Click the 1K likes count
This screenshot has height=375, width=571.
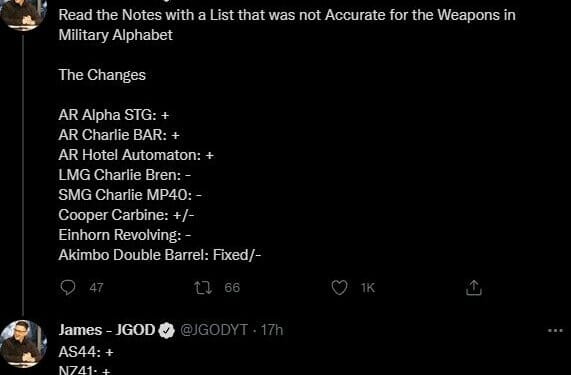(368, 288)
